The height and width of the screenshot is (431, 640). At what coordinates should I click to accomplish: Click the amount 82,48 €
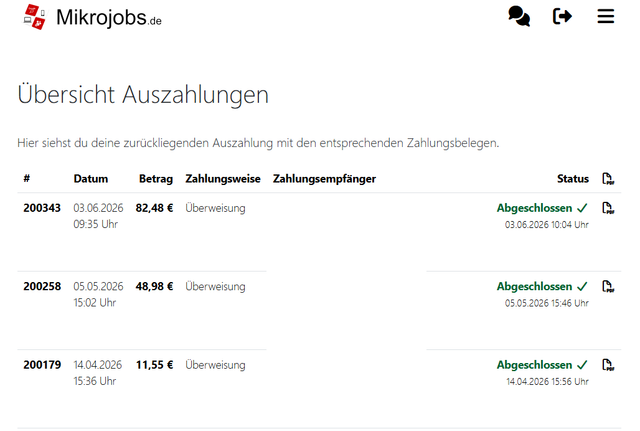coord(154,208)
